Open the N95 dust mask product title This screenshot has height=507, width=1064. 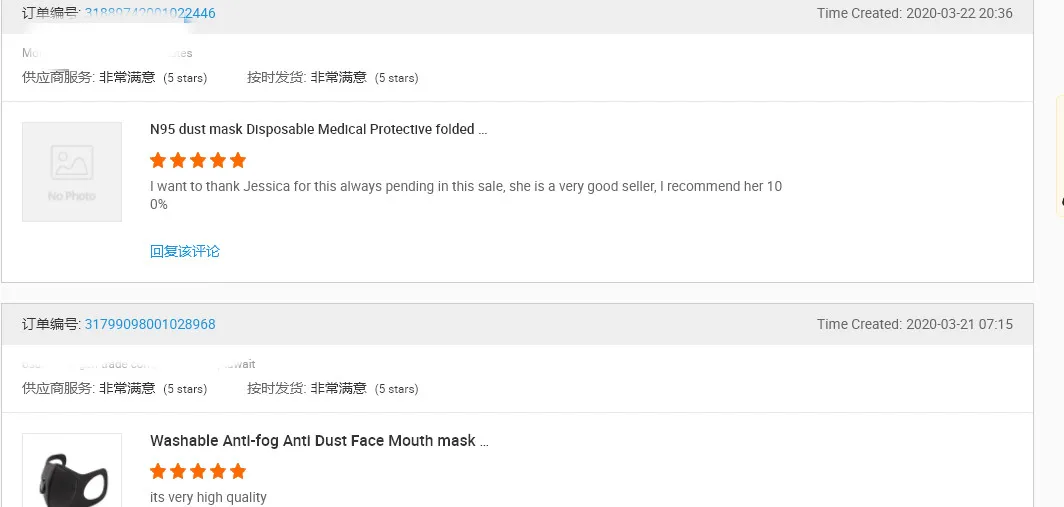pyautogui.click(x=318, y=129)
